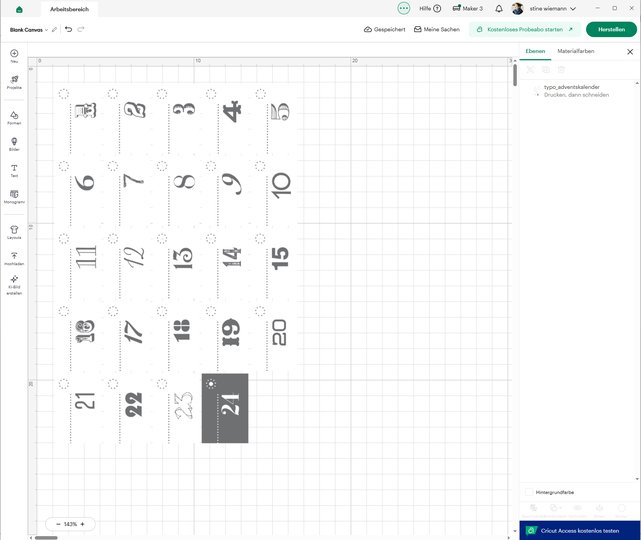641x540 pixels.
Task: Select the dark 24 tag on canvas
Action: [x=225, y=408]
